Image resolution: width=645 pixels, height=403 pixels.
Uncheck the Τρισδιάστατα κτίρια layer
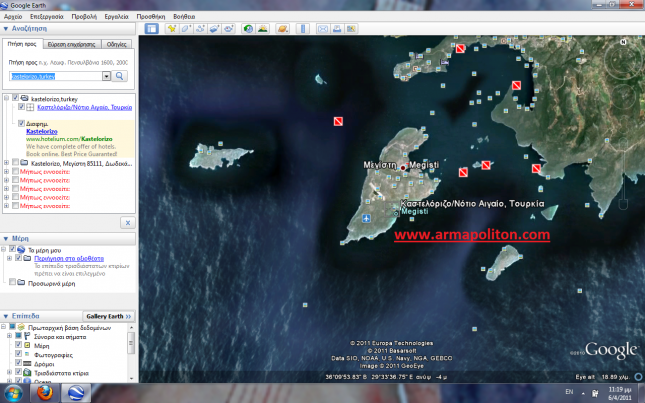point(19,372)
